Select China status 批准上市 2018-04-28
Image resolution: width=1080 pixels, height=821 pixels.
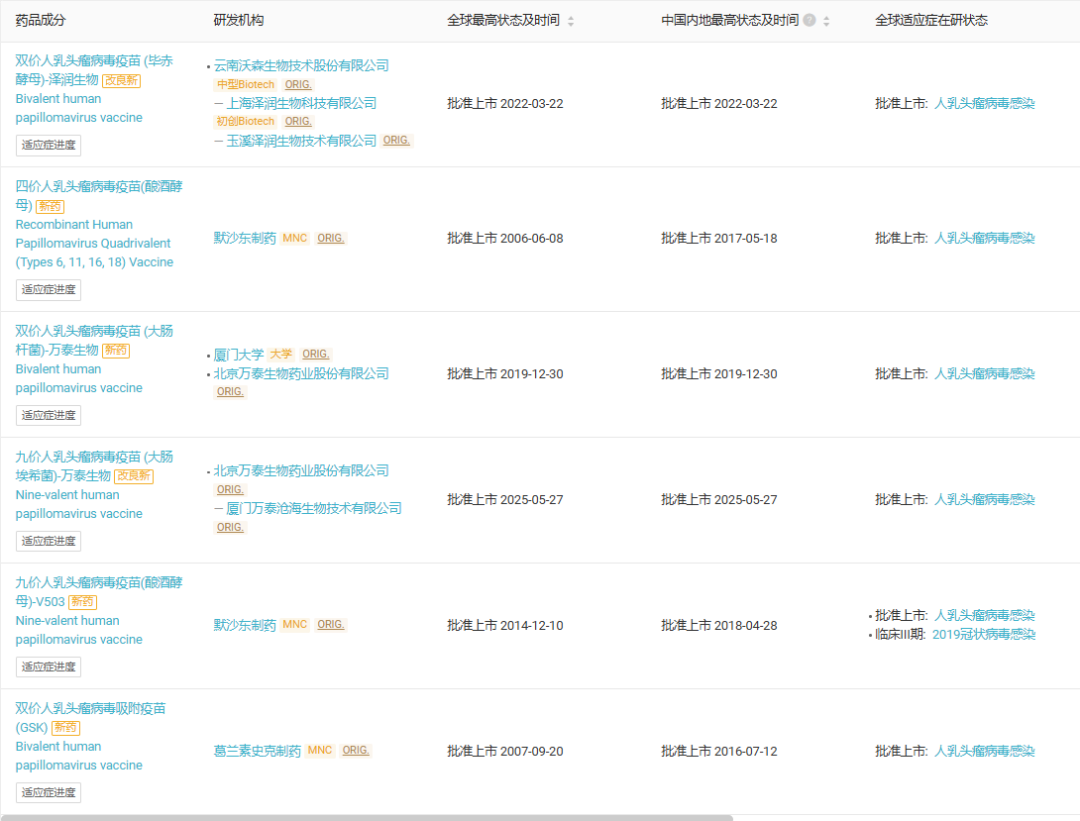(719, 625)
